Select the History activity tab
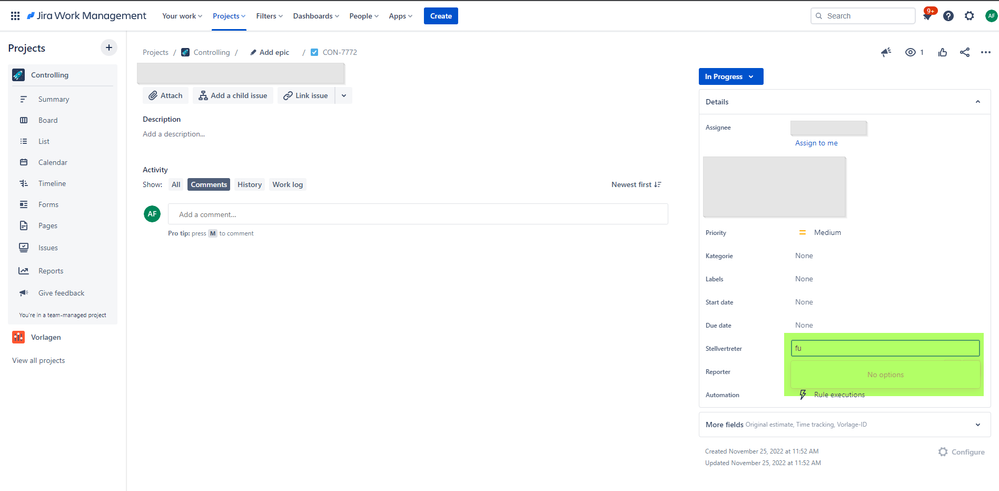 coord(250,185)
